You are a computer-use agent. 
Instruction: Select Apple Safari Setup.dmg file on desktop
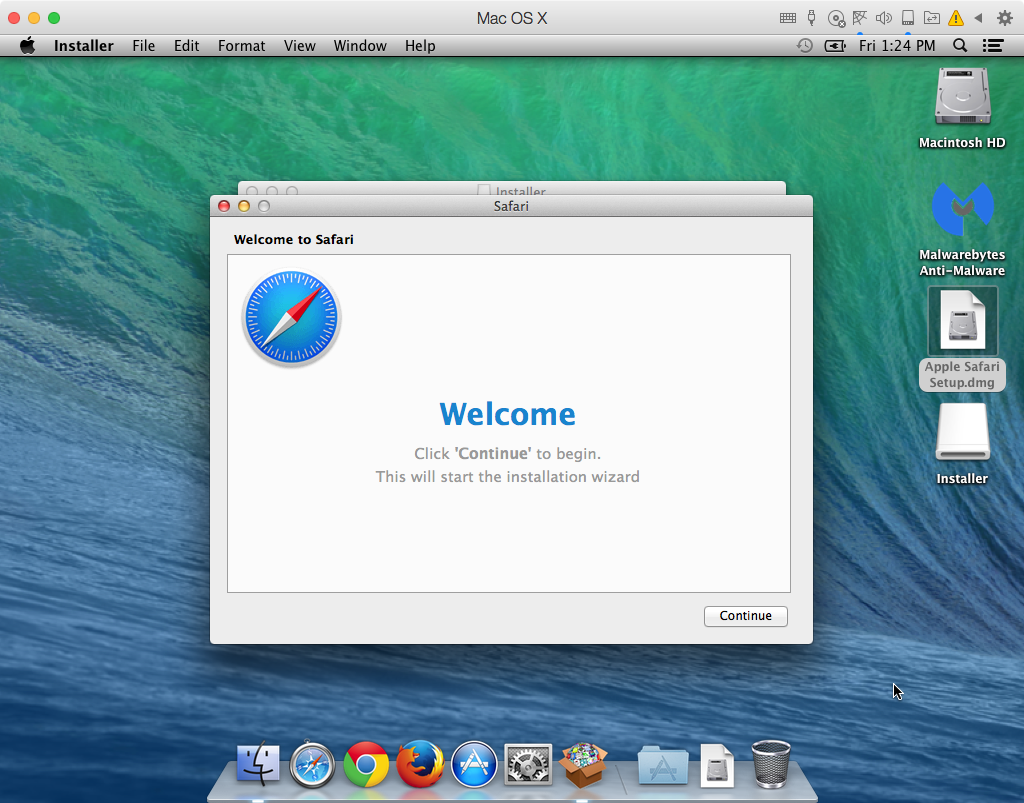click(962, 322)
